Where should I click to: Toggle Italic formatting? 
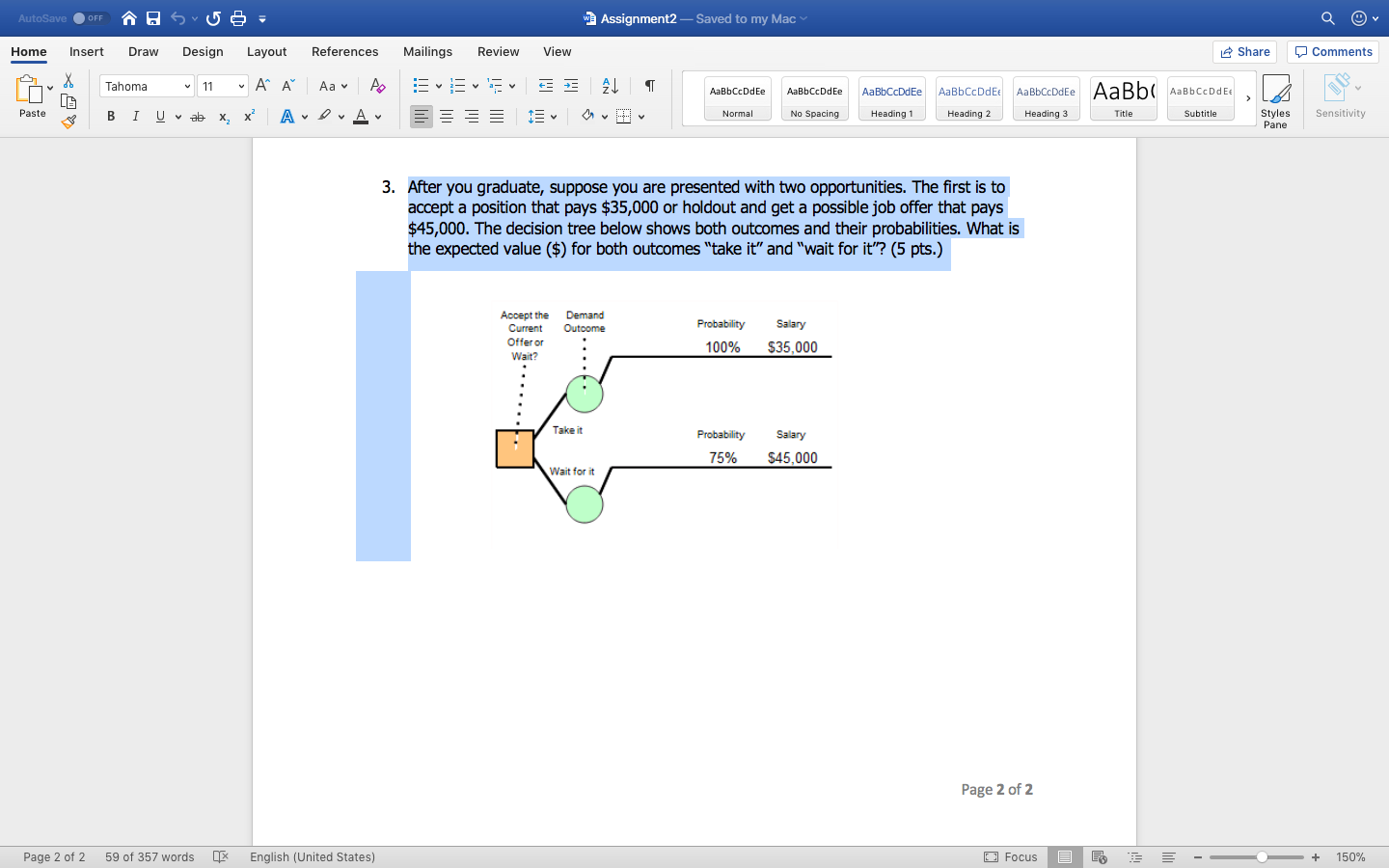(135, 116)
